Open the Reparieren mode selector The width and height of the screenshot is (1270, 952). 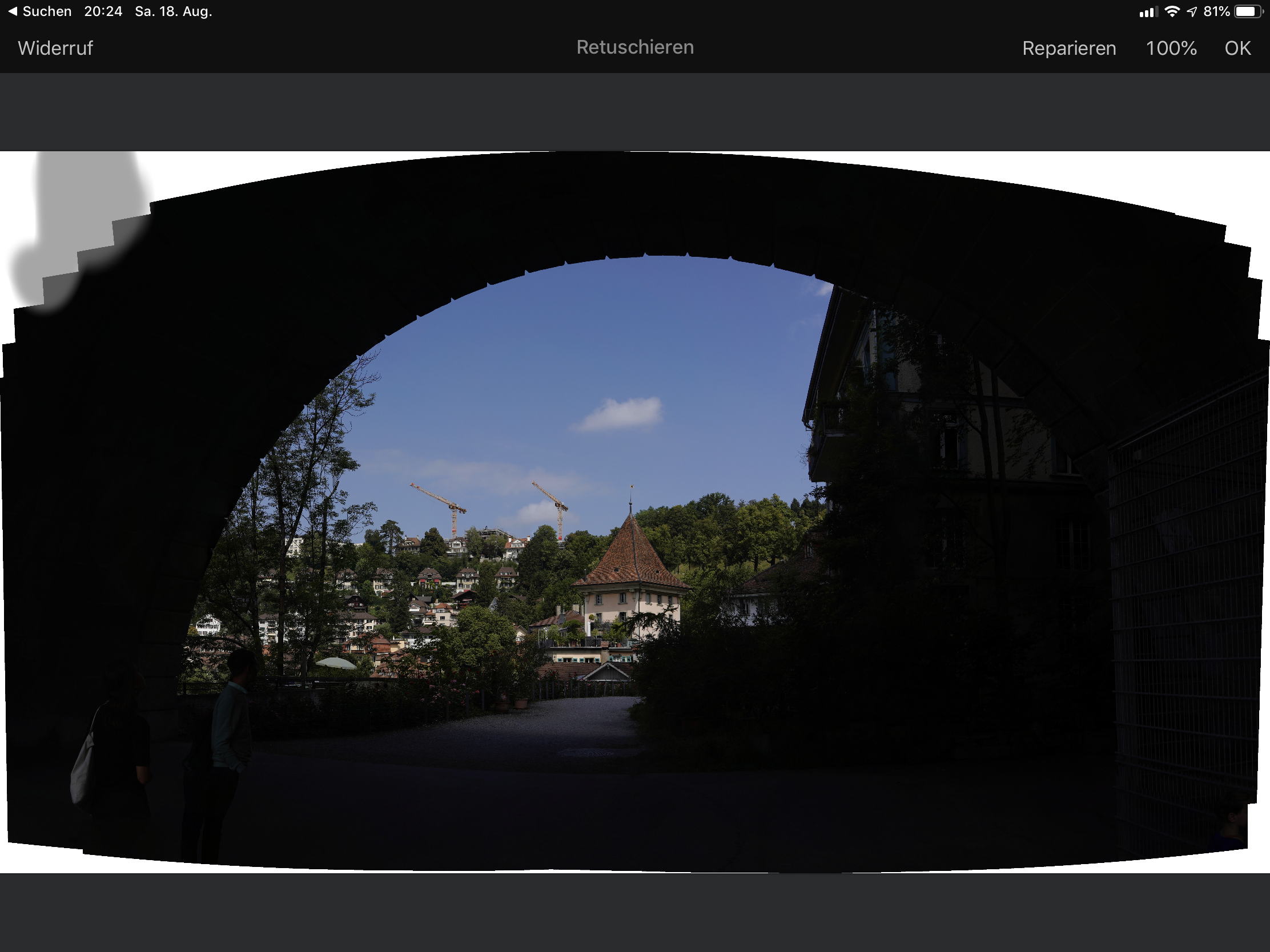(x=1068, y=48)
